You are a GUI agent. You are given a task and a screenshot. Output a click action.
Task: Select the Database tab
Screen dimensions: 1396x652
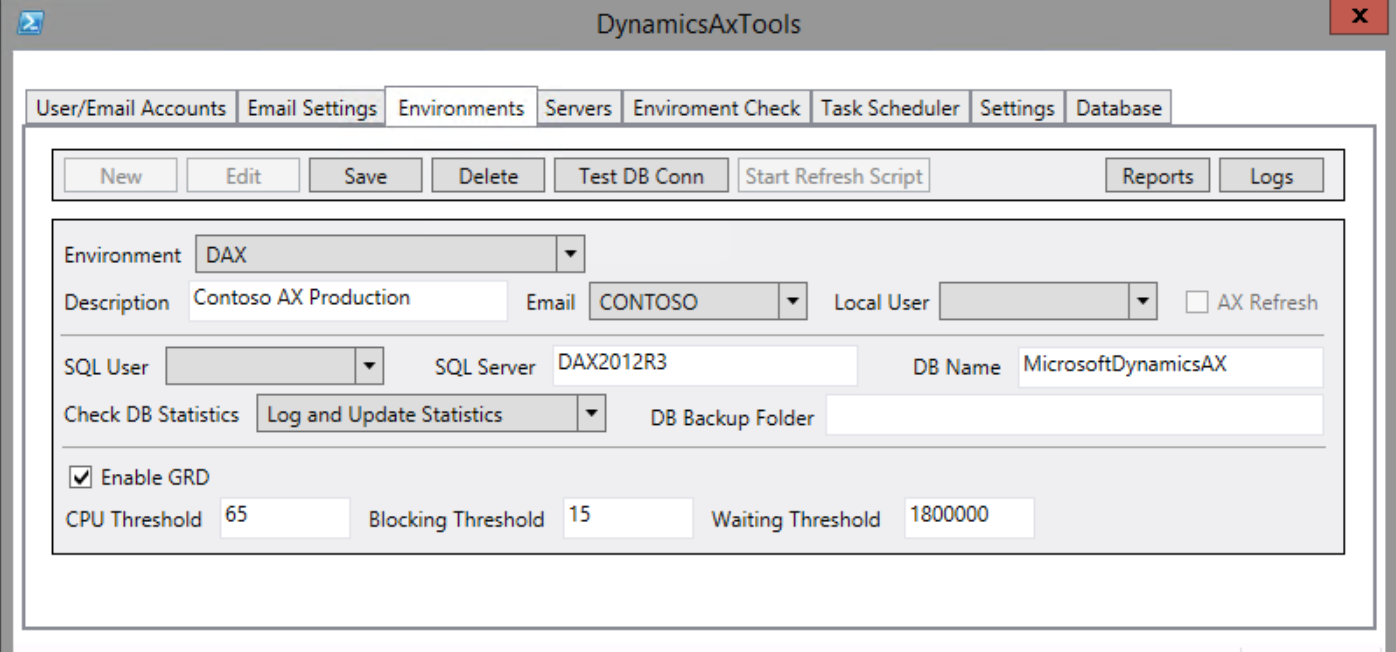1118,108
